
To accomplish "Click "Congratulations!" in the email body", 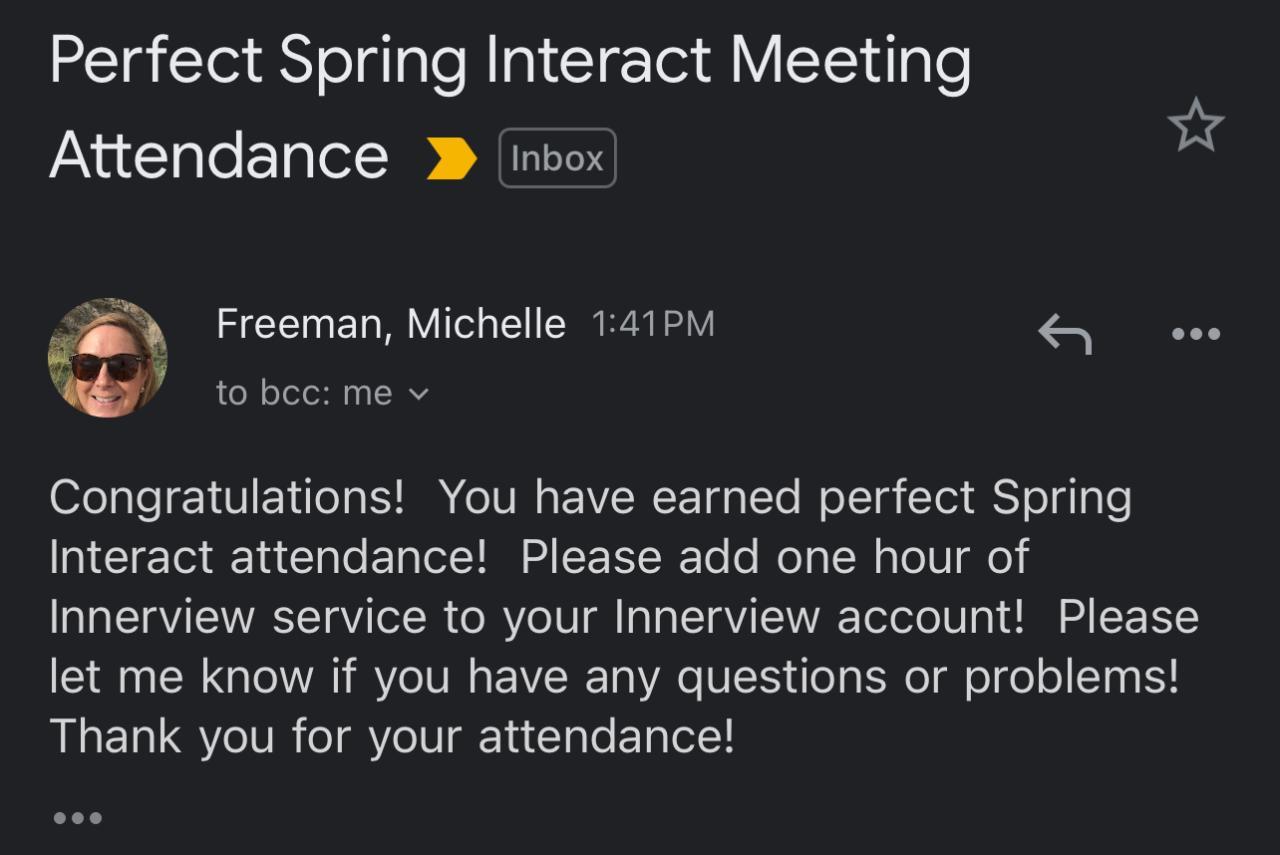I will click(x=226, y=498).
